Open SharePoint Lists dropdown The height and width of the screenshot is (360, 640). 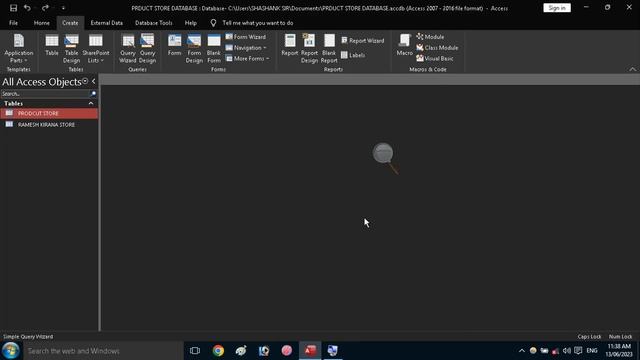[x=96, y=49]
